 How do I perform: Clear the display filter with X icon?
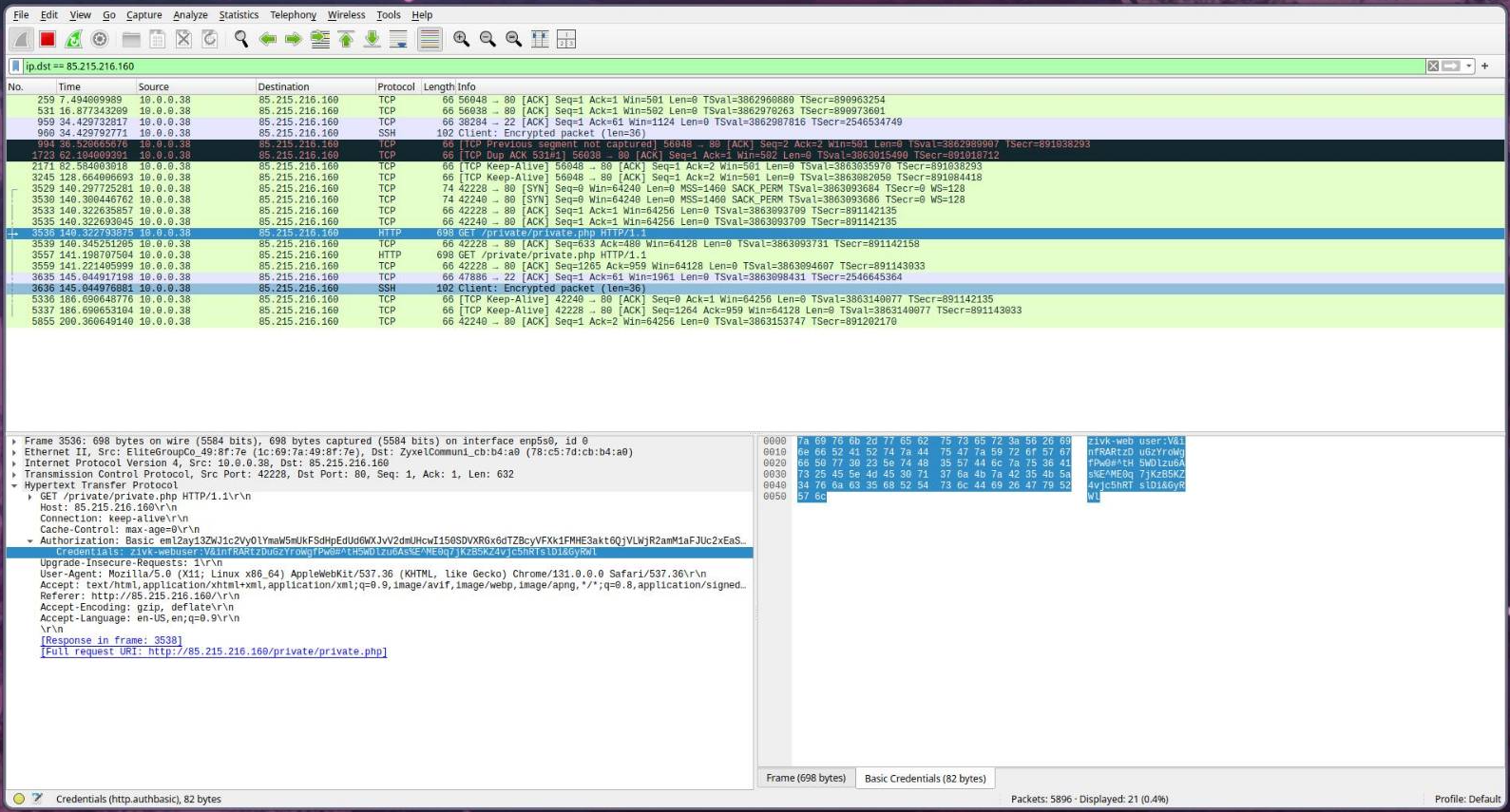1433,66
